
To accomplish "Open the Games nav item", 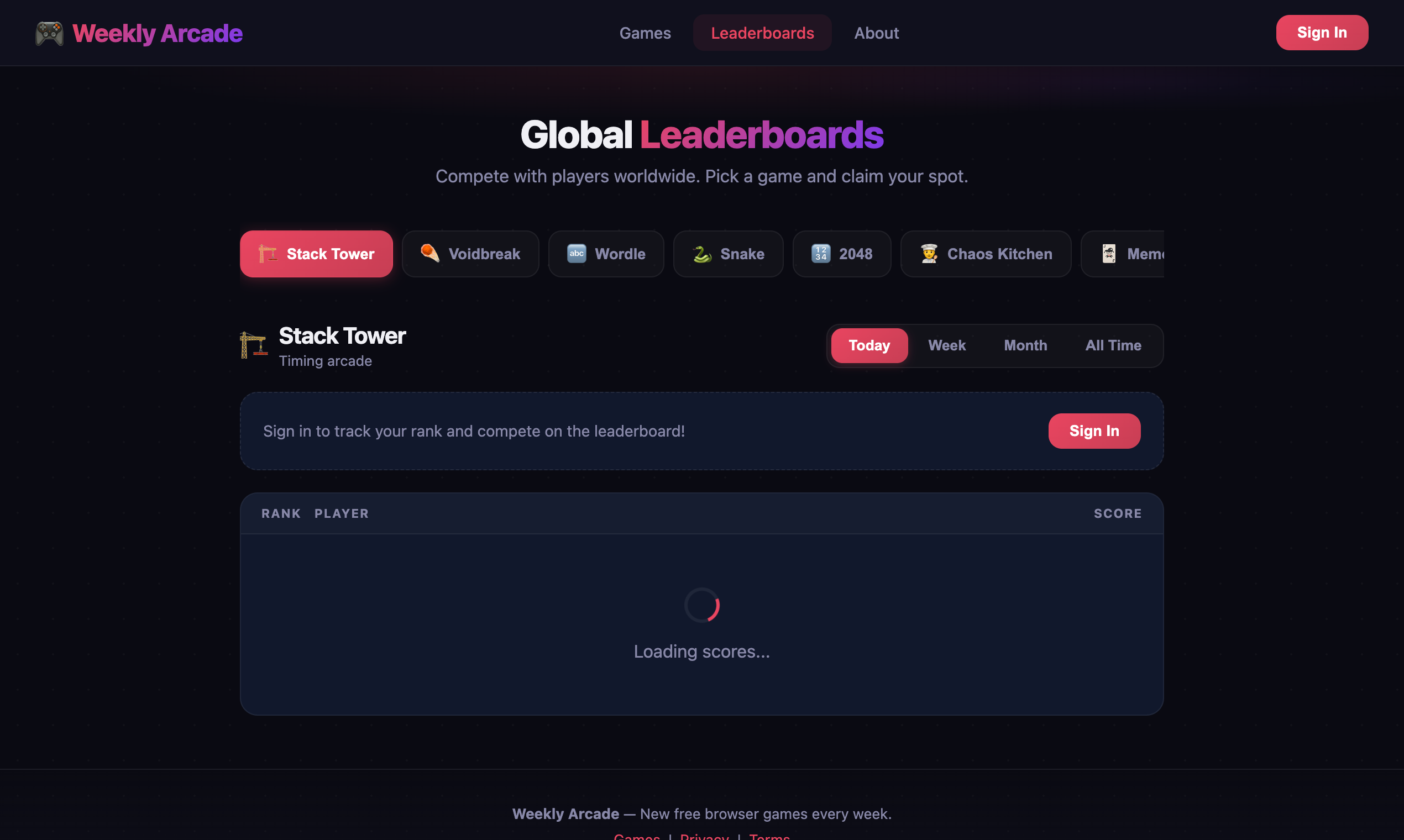I will (x=645, y=33).
